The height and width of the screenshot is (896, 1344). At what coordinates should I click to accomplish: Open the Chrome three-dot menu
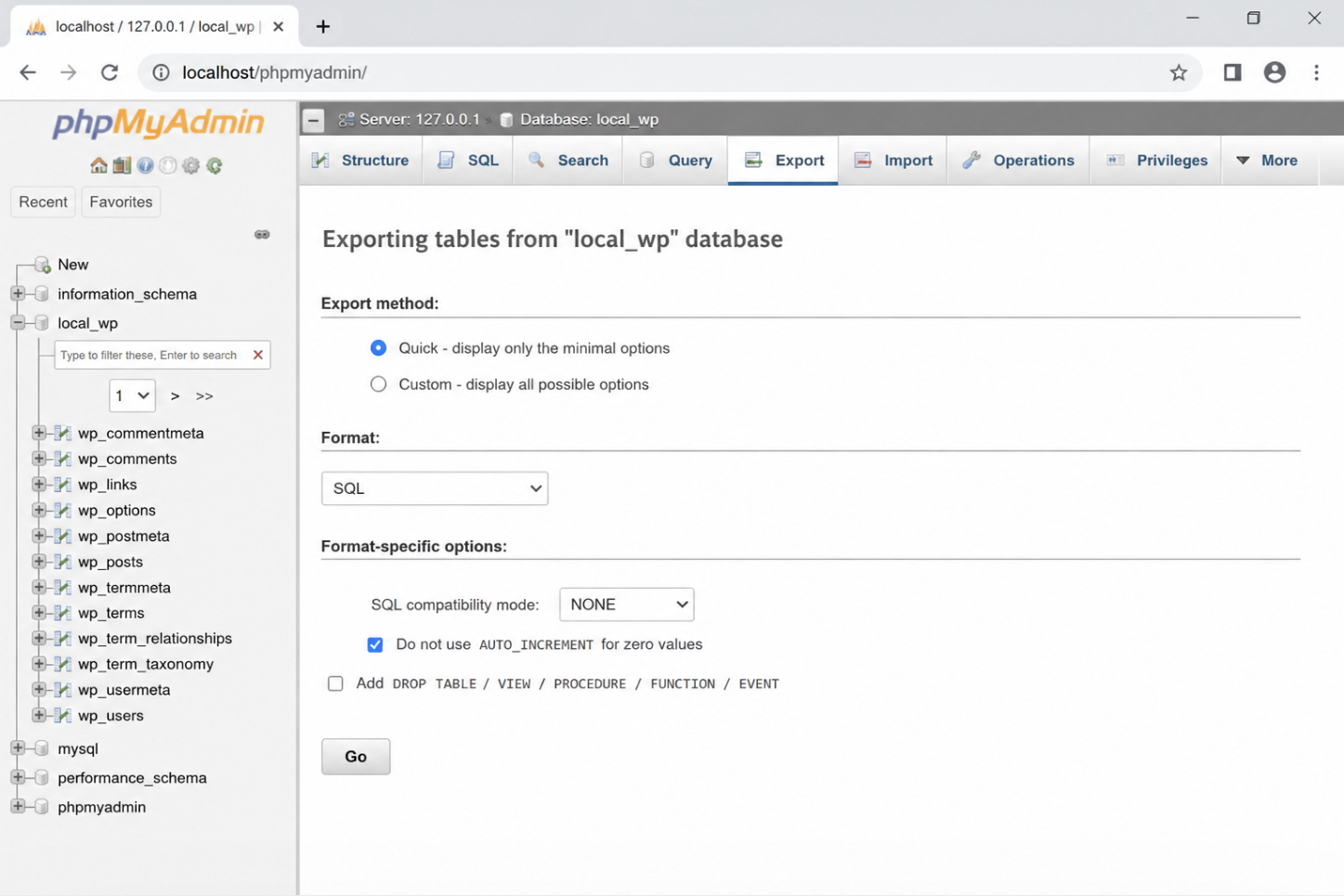pyautogui.click(x=1316, y=72)
